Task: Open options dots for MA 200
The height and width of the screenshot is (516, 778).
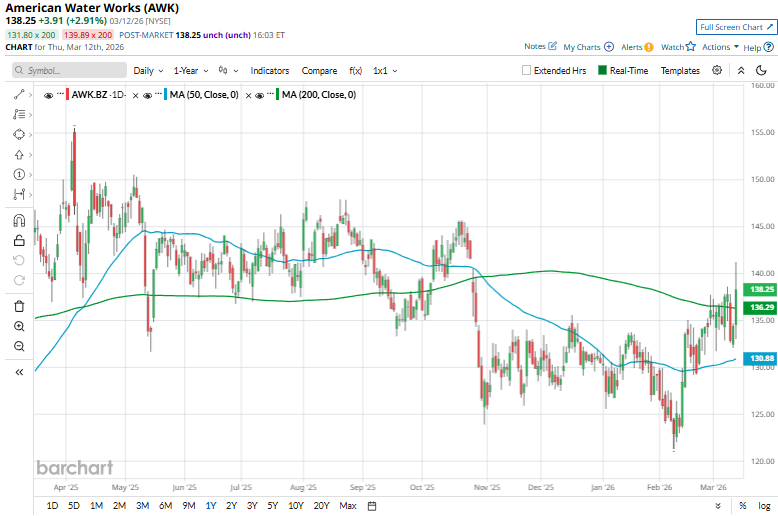Action: [x=270, y=93]
